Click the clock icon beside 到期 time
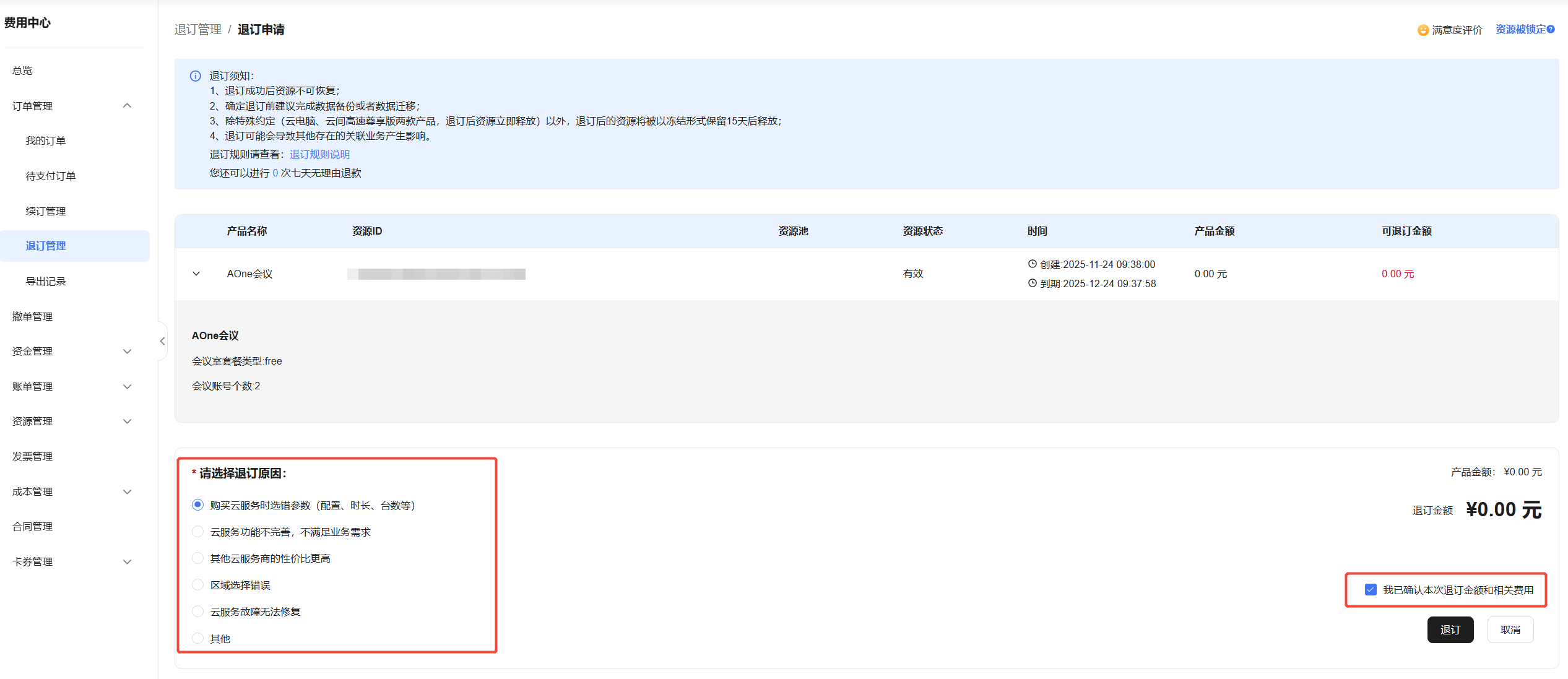 click(1032, 283)
